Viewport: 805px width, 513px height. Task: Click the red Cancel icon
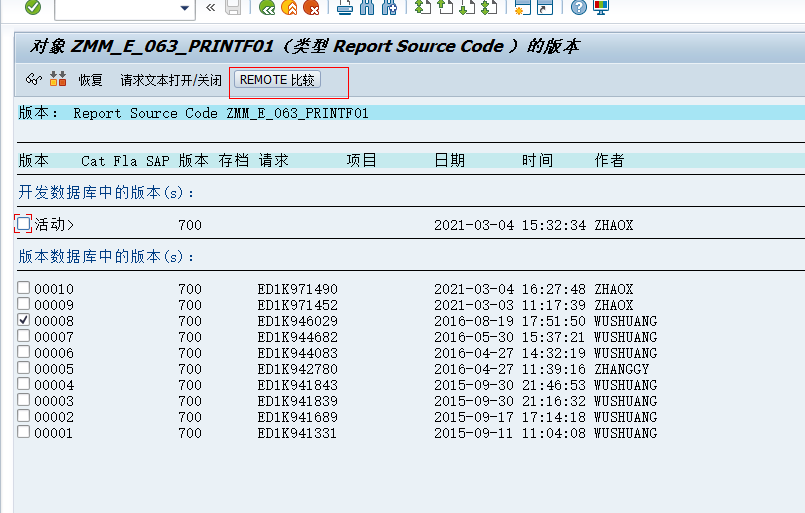tap(311, 7)
